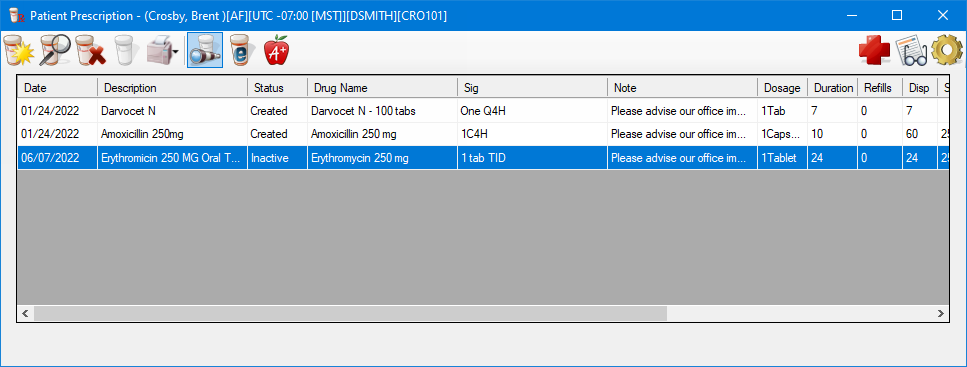This screenshot has width=967, height=367.
Task: Click the horizontal scrollbar thumb
Action: click(350, 313)
